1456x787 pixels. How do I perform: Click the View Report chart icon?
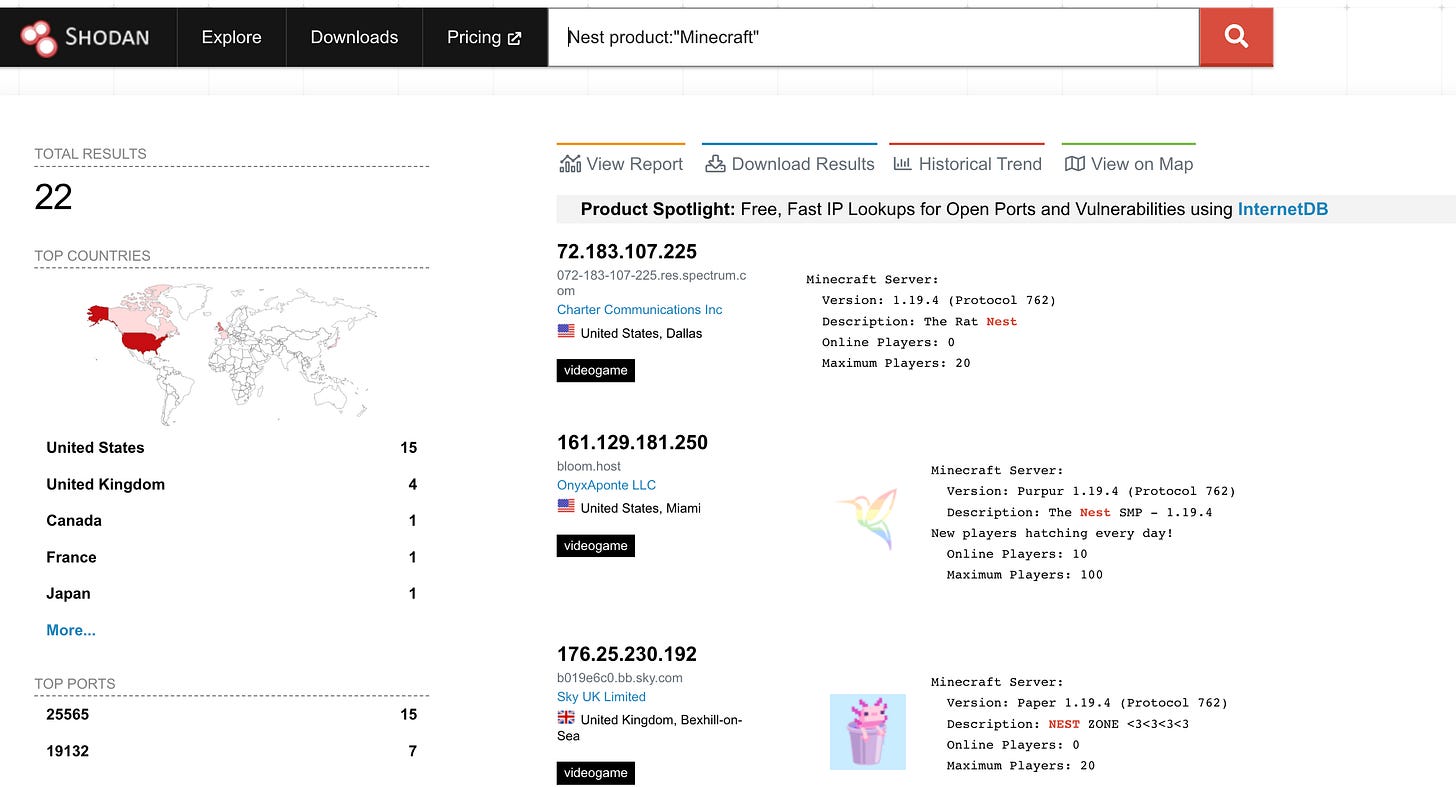(x=570, y=163)
